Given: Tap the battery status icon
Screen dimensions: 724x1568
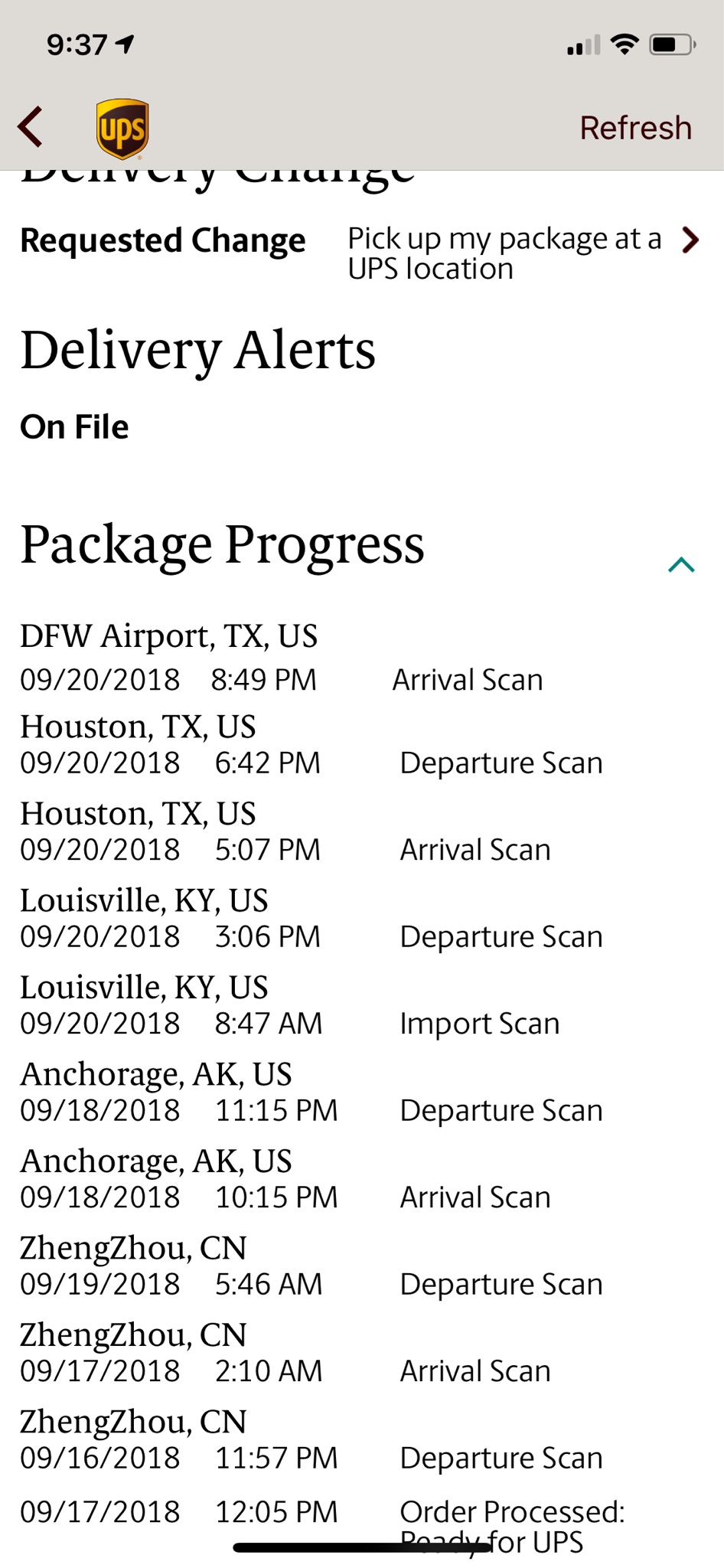Looking at the screenshot, I should click(672, 45).
